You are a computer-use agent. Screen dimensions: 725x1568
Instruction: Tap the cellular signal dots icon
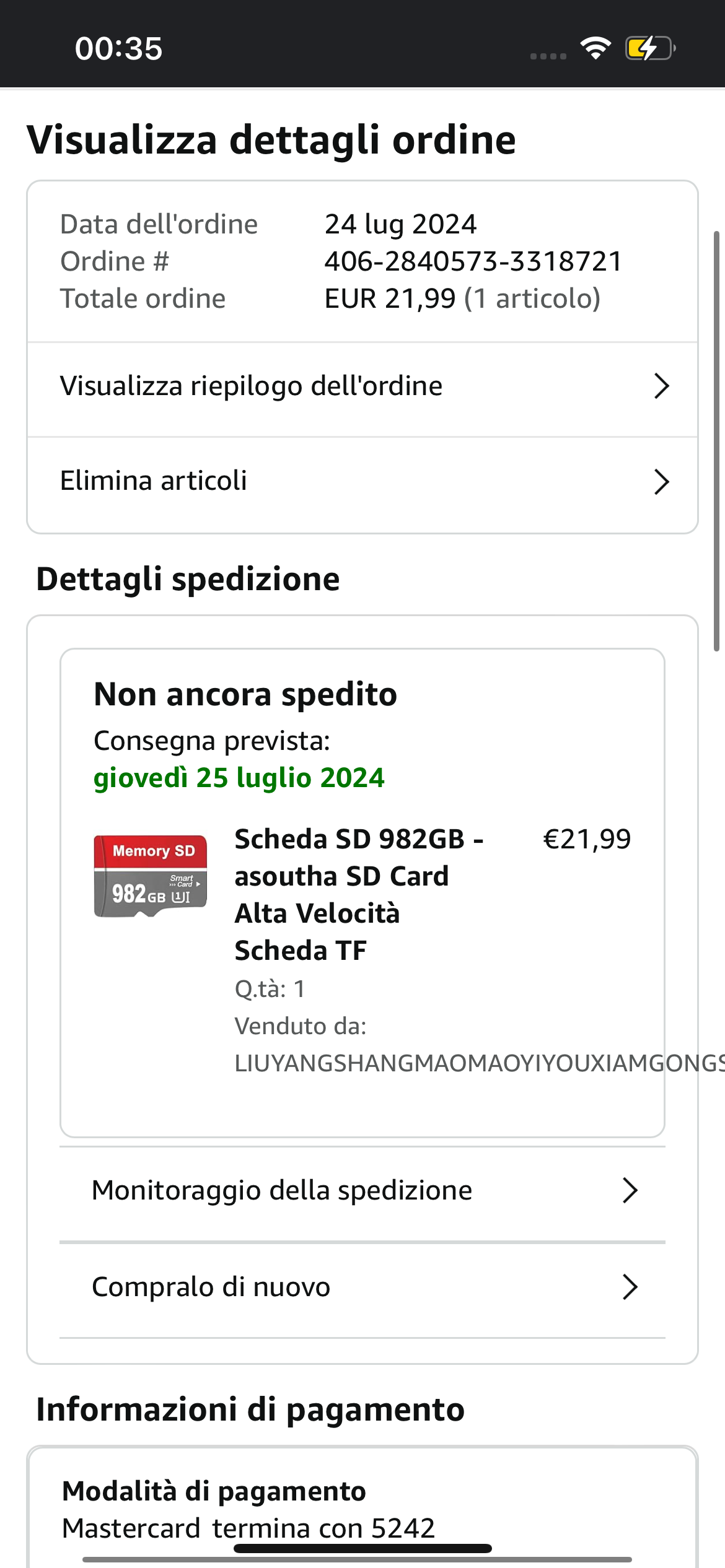click(x=548, y=56)
